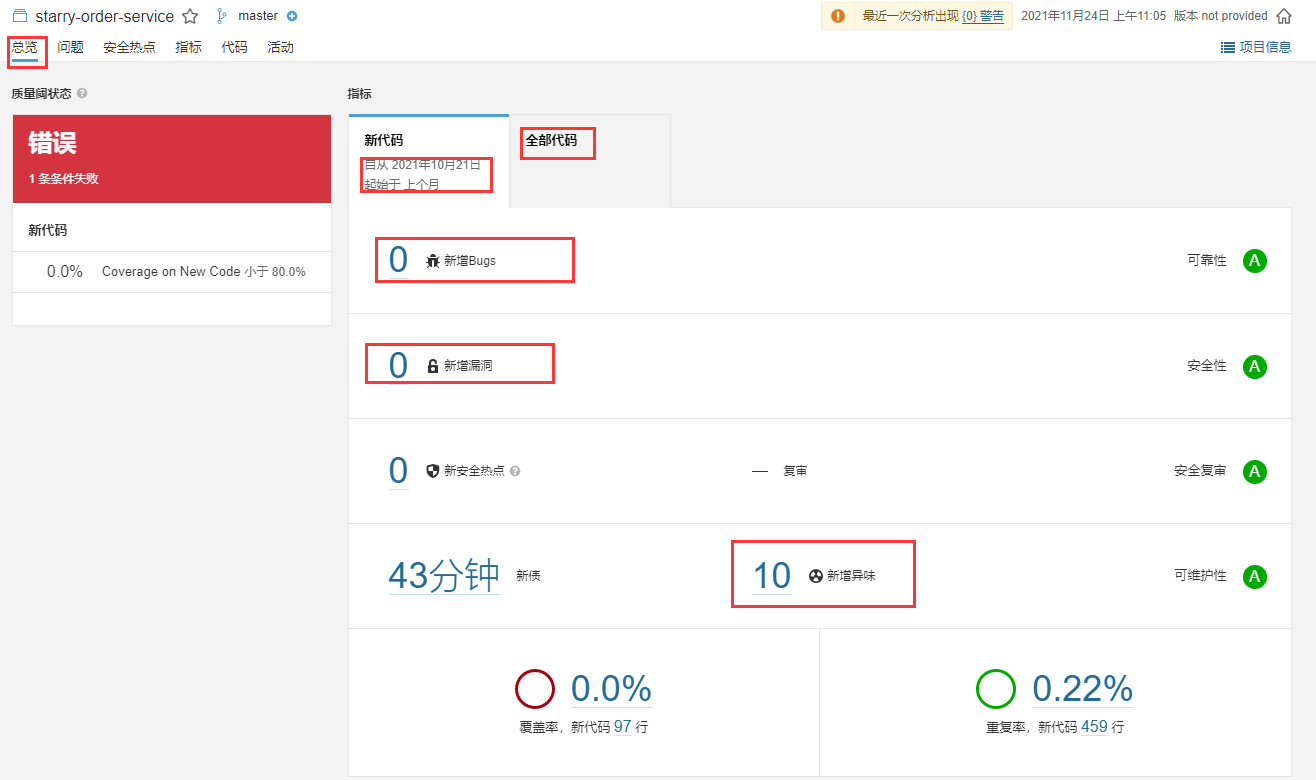
Task: Click the 459 new lines link
Action: coord(1094,727)
